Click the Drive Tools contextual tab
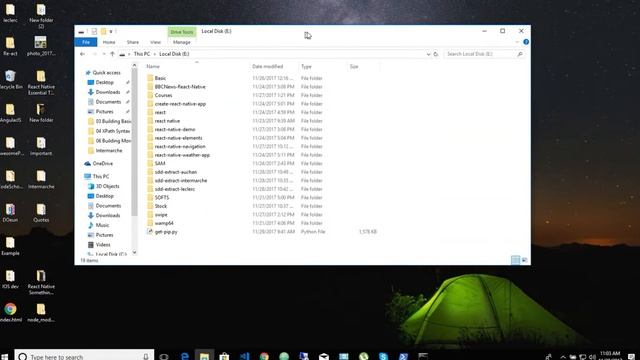640x360 pixels. click(182, 32)
